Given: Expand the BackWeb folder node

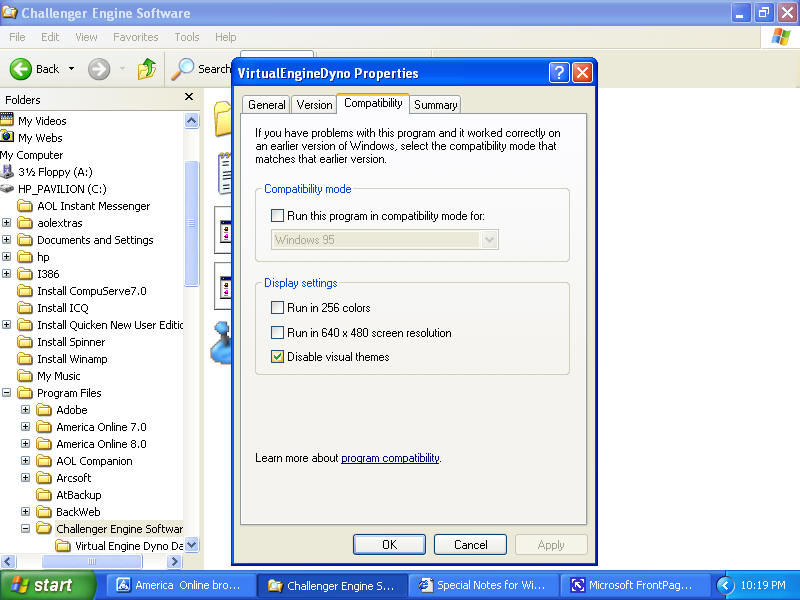Looking at the screenshot, I should [x=26, y=511].
